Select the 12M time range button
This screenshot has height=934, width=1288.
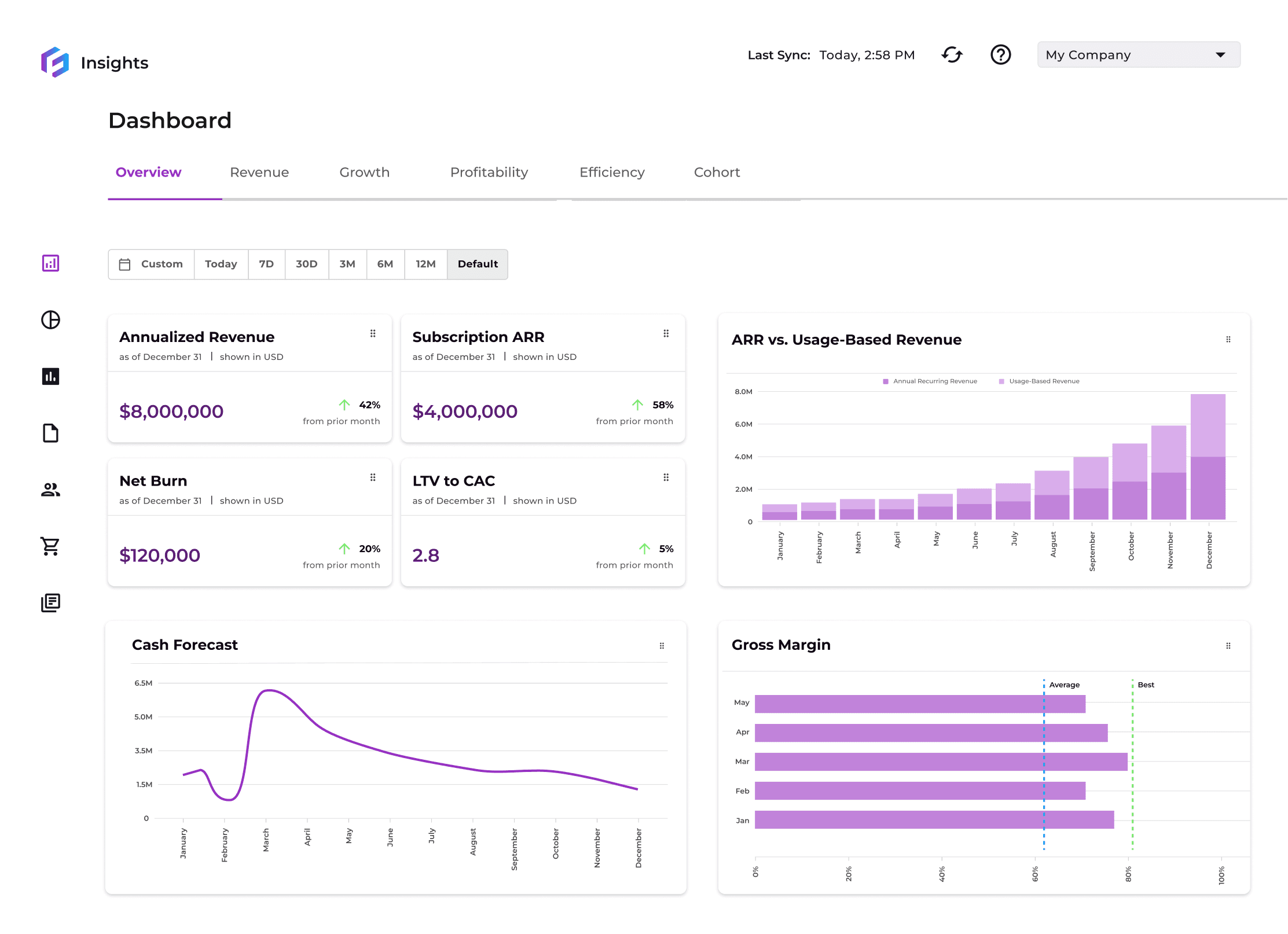click(x=425, y=264)
